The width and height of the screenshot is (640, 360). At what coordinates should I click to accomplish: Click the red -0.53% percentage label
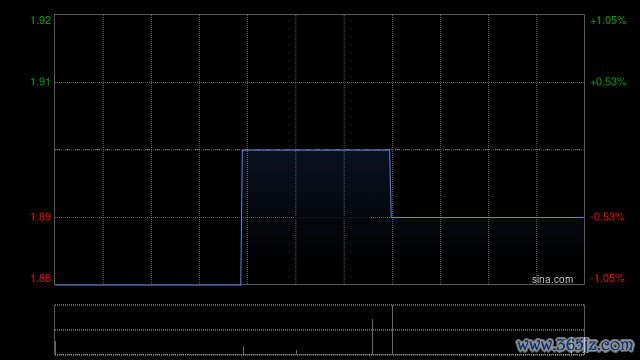coord(607,217)
